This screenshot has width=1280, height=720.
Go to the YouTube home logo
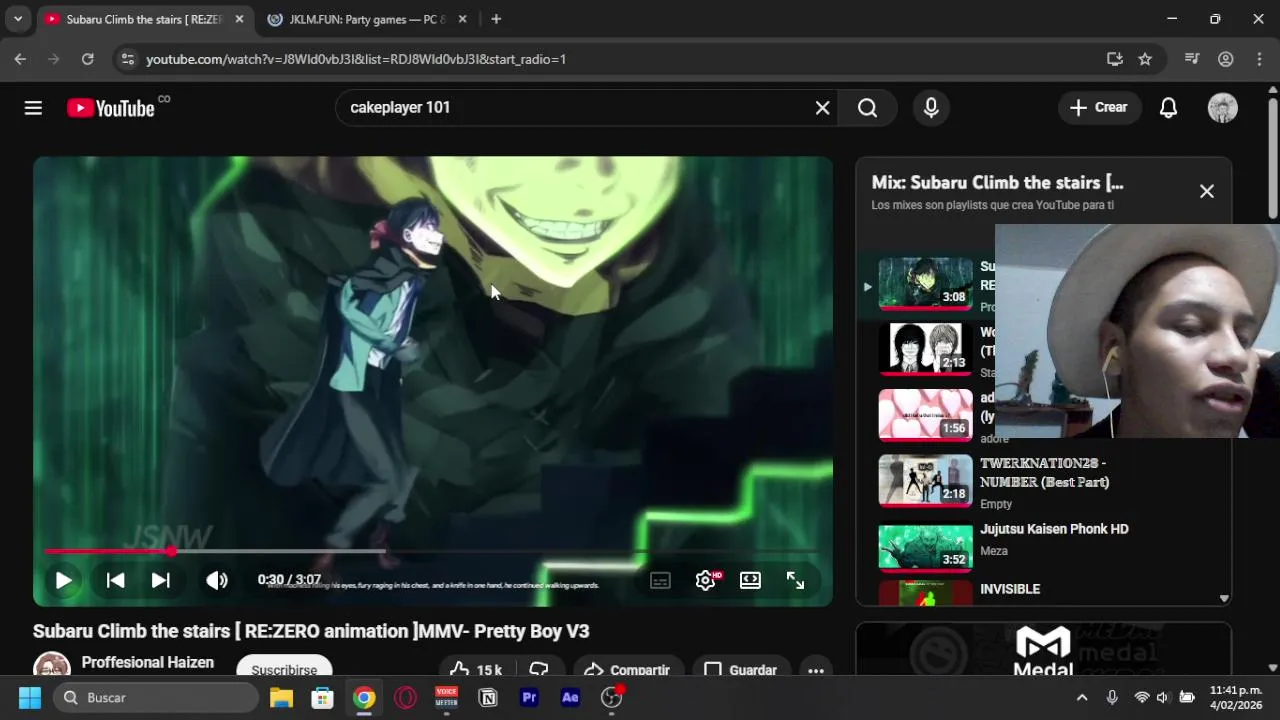(x=111, y=108)
